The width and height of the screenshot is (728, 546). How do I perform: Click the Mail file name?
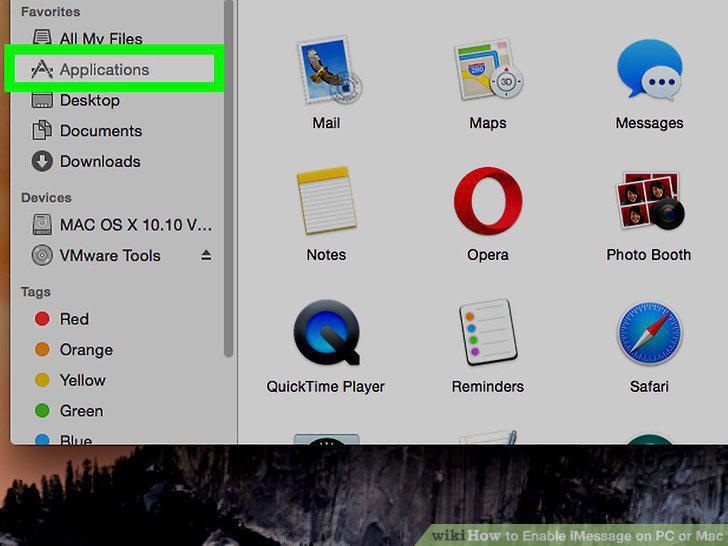point(326,123)
